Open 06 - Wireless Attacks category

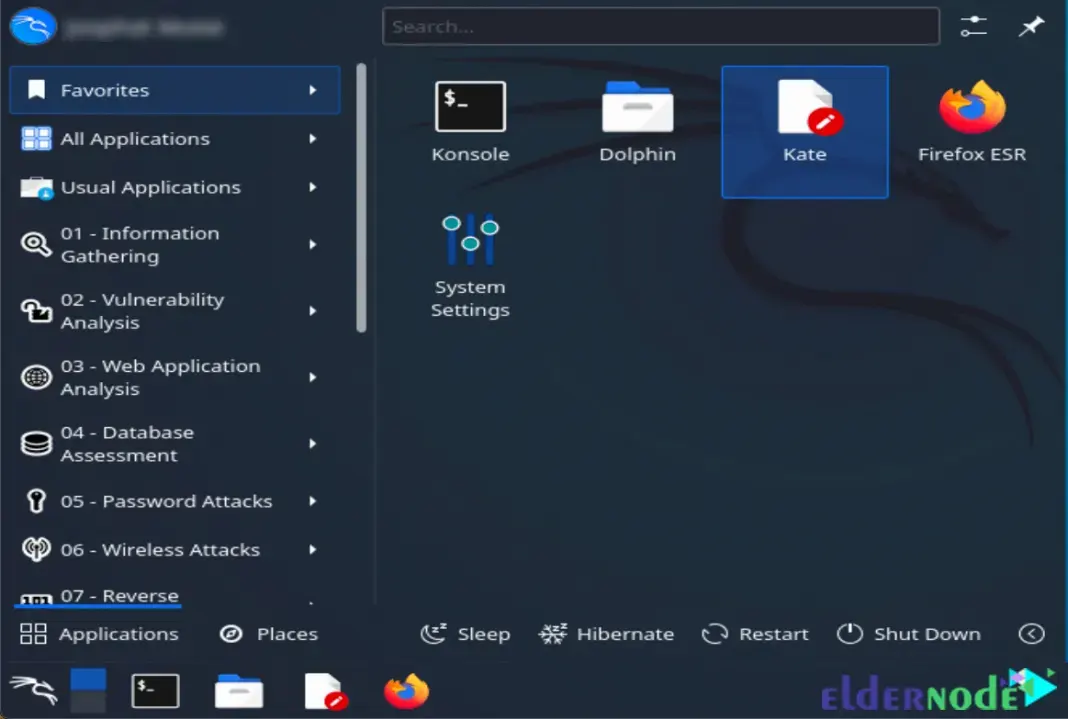[x=175, y=549]
